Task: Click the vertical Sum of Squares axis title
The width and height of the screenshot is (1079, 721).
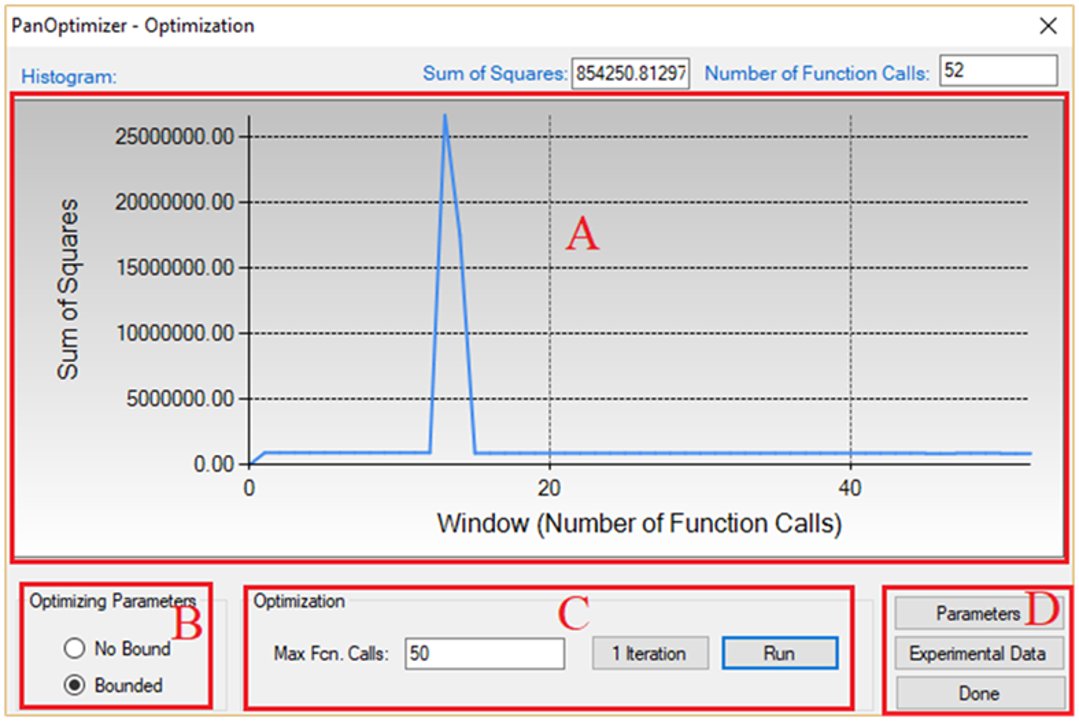Action: [x=67, y=290]
